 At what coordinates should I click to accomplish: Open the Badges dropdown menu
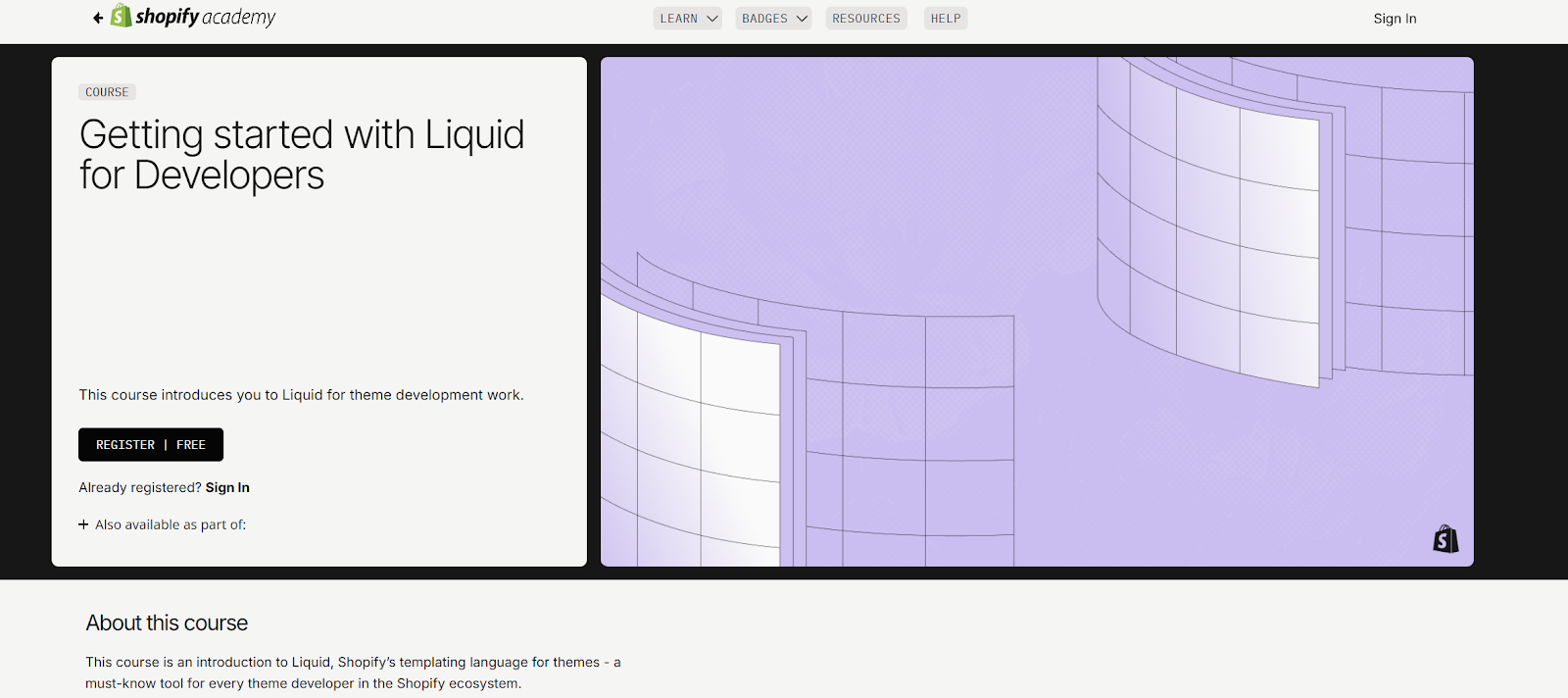(774, 19)
